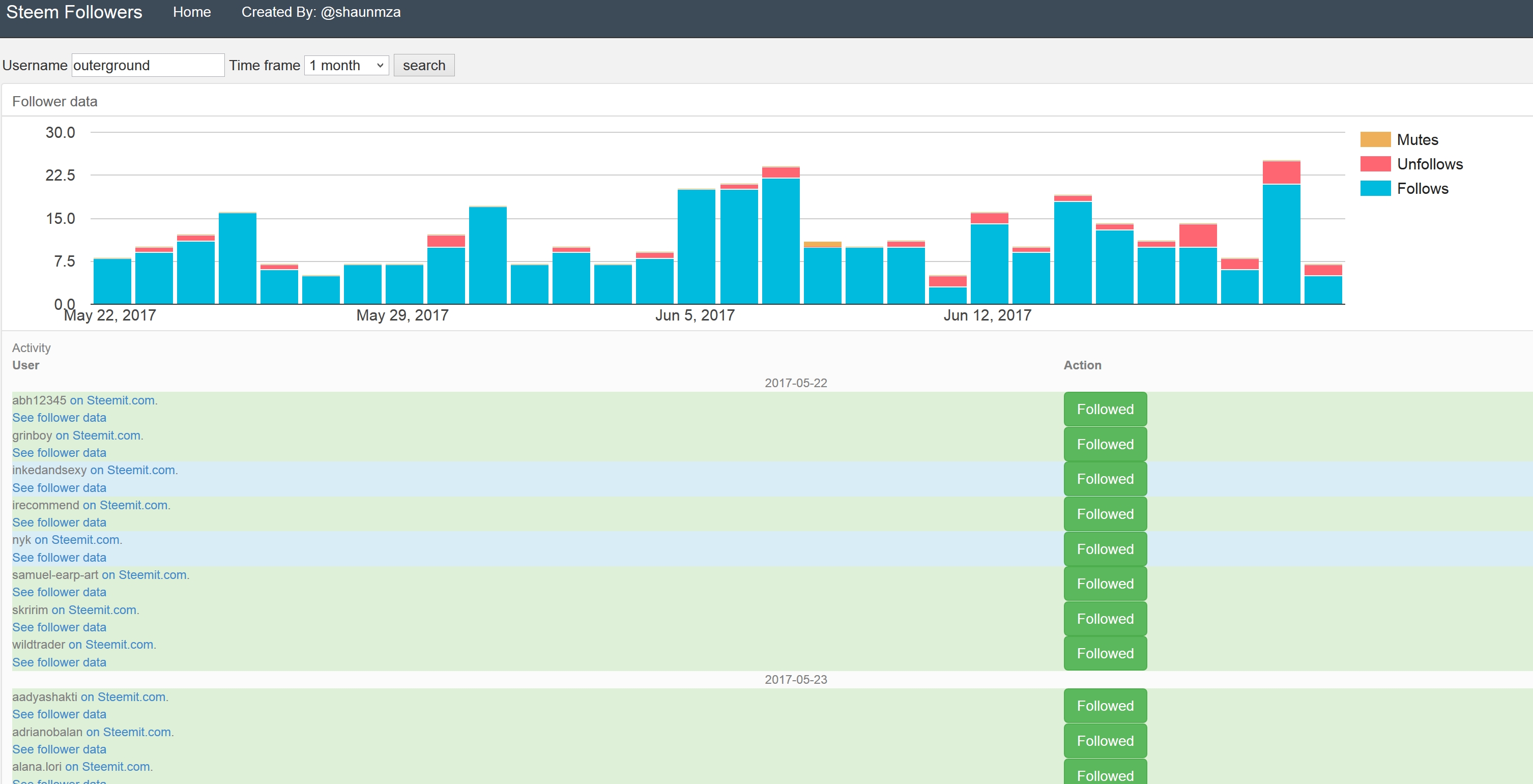
Task: Click the Mutes legend color swatch
Action: pos(1375,139)
